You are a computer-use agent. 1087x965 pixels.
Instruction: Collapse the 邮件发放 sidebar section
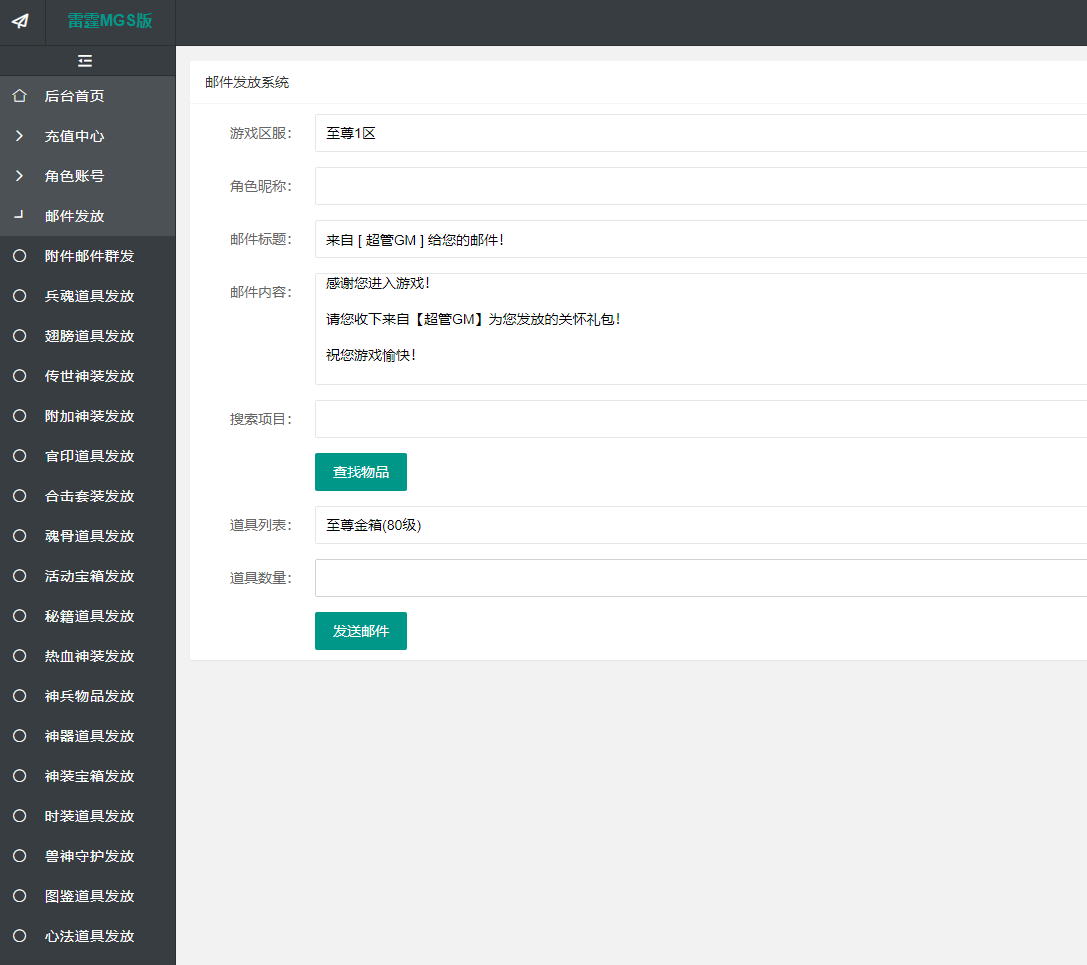tap(74, 216)
